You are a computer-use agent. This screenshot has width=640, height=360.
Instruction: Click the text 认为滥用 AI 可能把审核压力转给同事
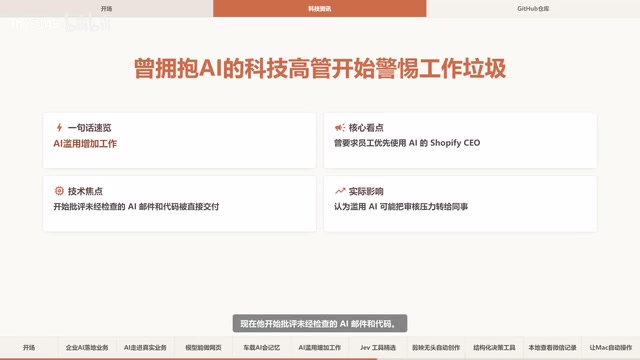[x=401, y=207]
